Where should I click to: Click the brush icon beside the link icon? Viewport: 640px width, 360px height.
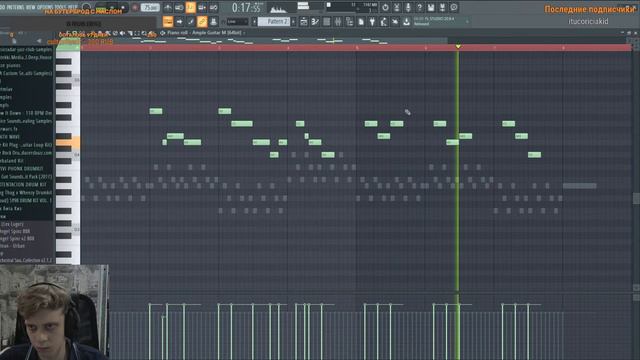pos(191,22)
